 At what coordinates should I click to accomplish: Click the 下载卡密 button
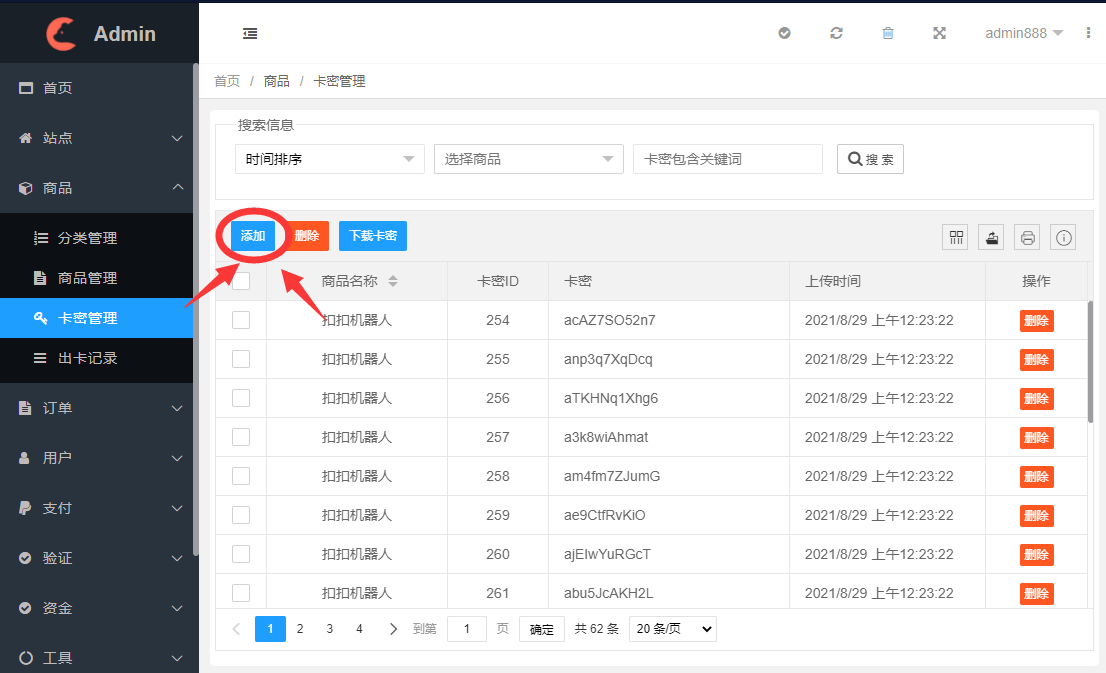click(x=373, y=236)
